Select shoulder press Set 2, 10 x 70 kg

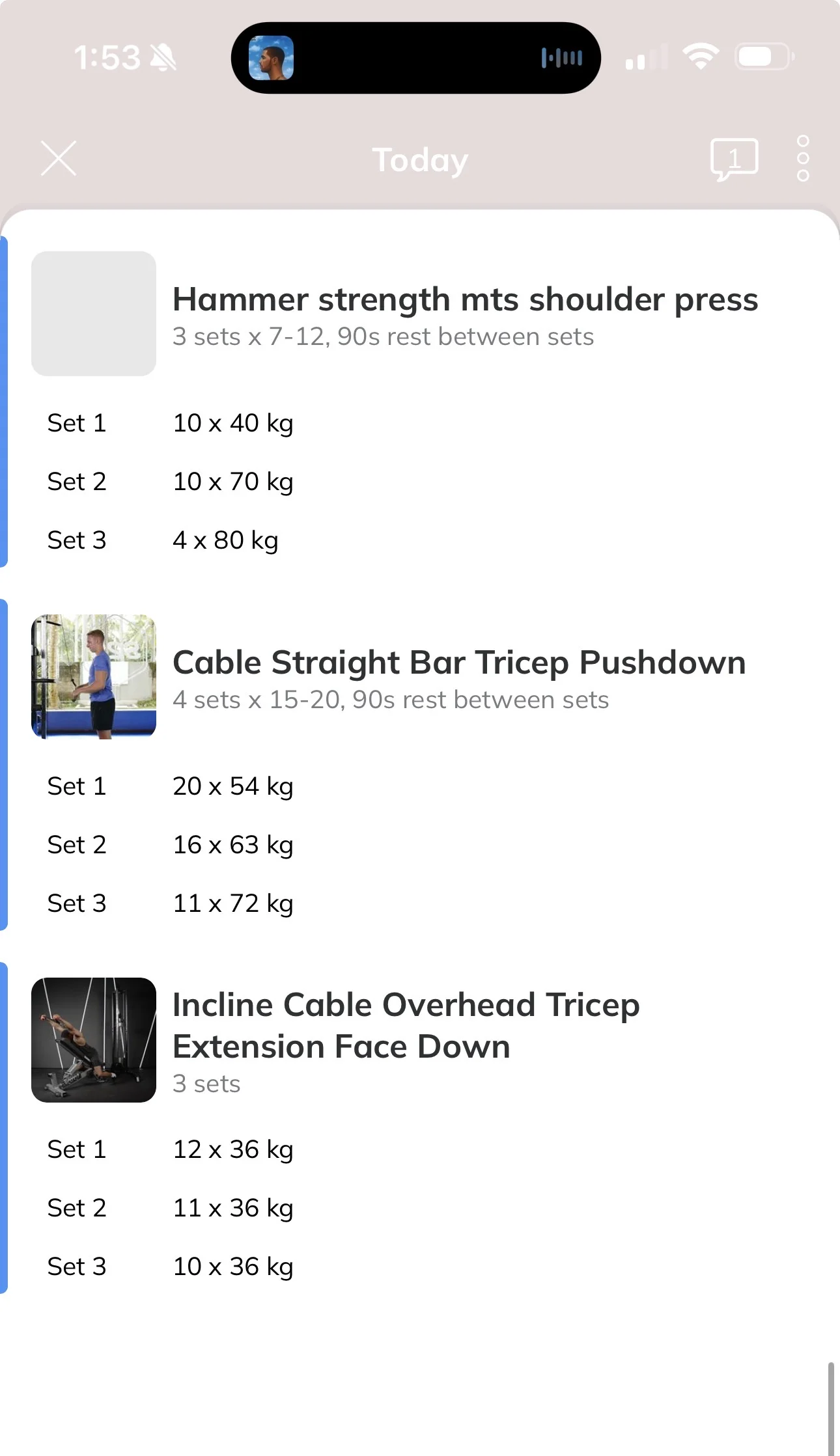(420, 482)
